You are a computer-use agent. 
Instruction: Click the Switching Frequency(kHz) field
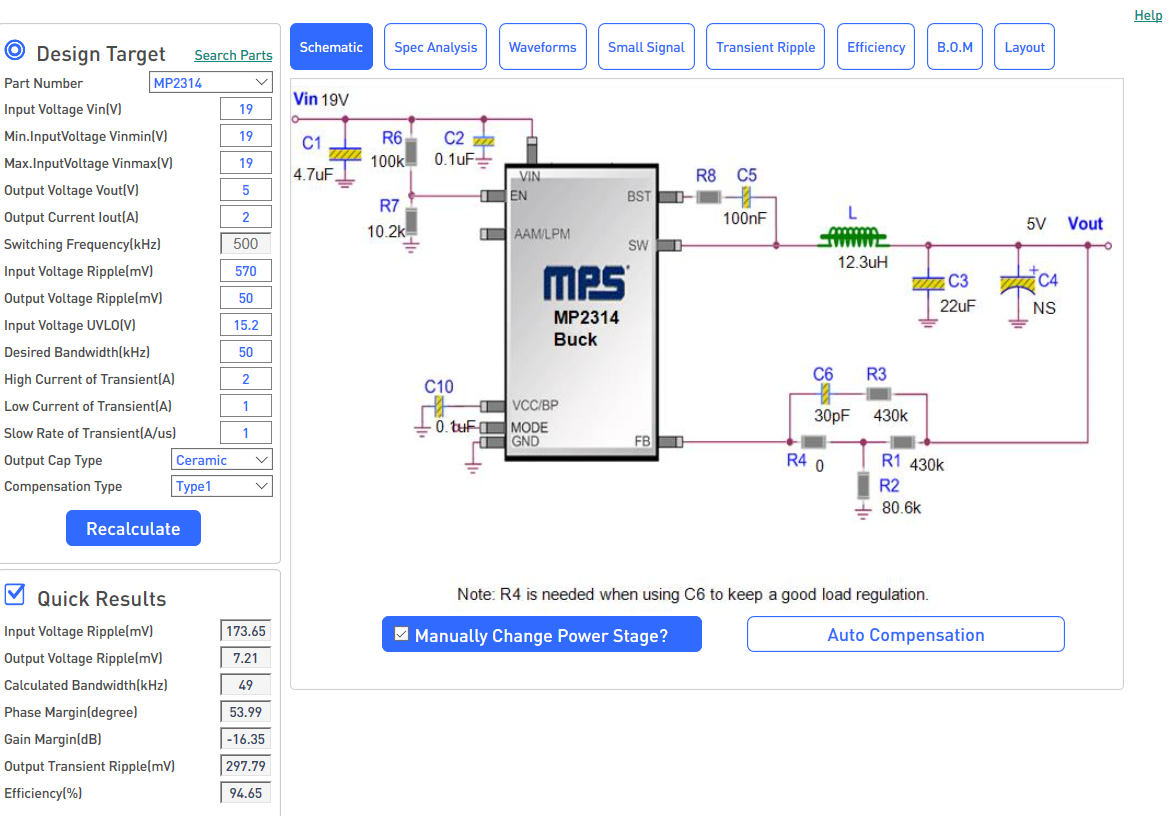[x=246, y=244]
